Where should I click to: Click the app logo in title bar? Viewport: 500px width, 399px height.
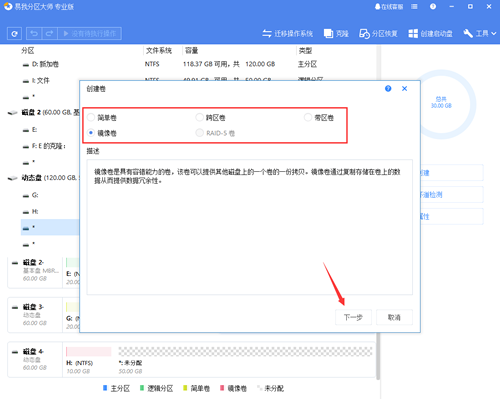(x=8, y=6)
